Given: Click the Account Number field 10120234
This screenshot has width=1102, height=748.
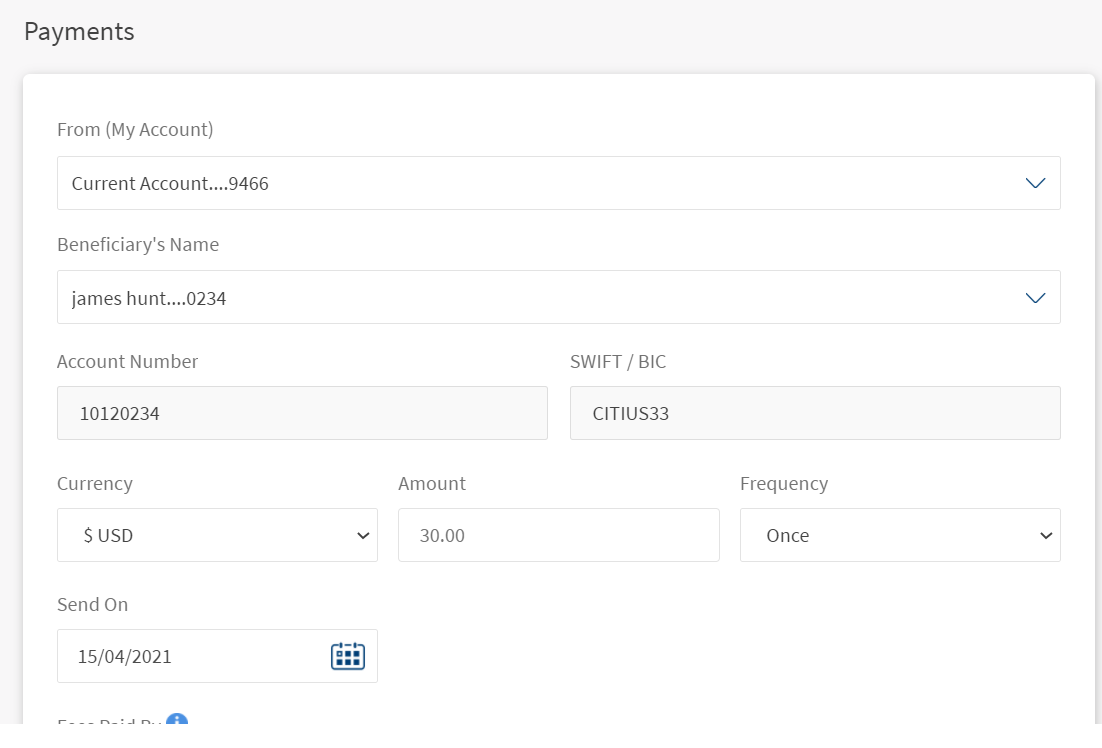Looking at the screenshot, I should point(302,413).
